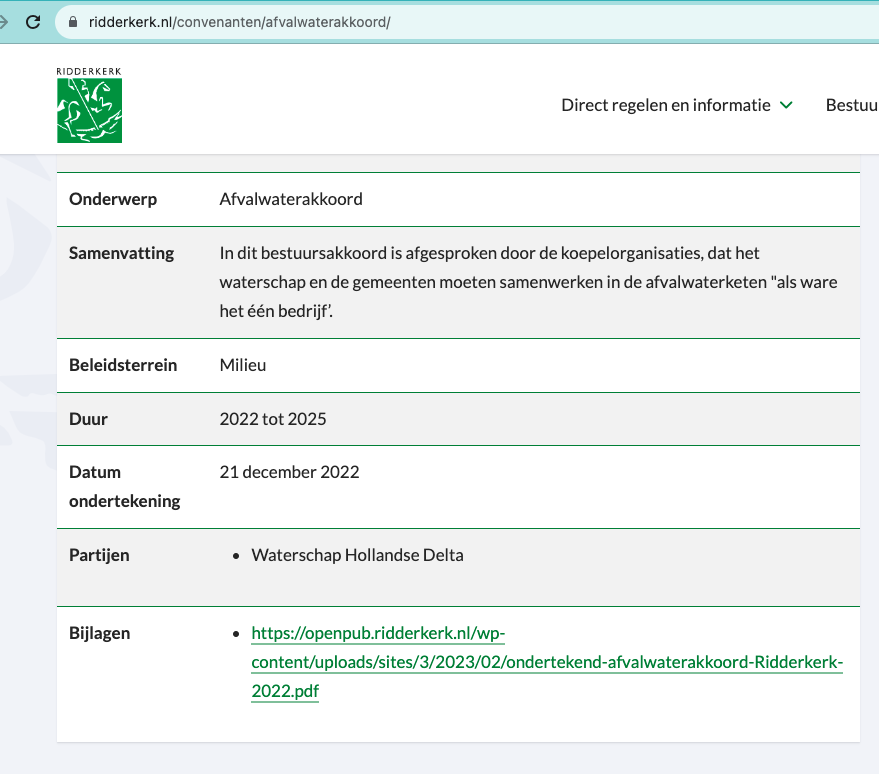This screenshot has width=879, height=774.
Task: Select the 'Waterschap Hollandse Delta' bullet entry
Action: click(x=356, y=554)
